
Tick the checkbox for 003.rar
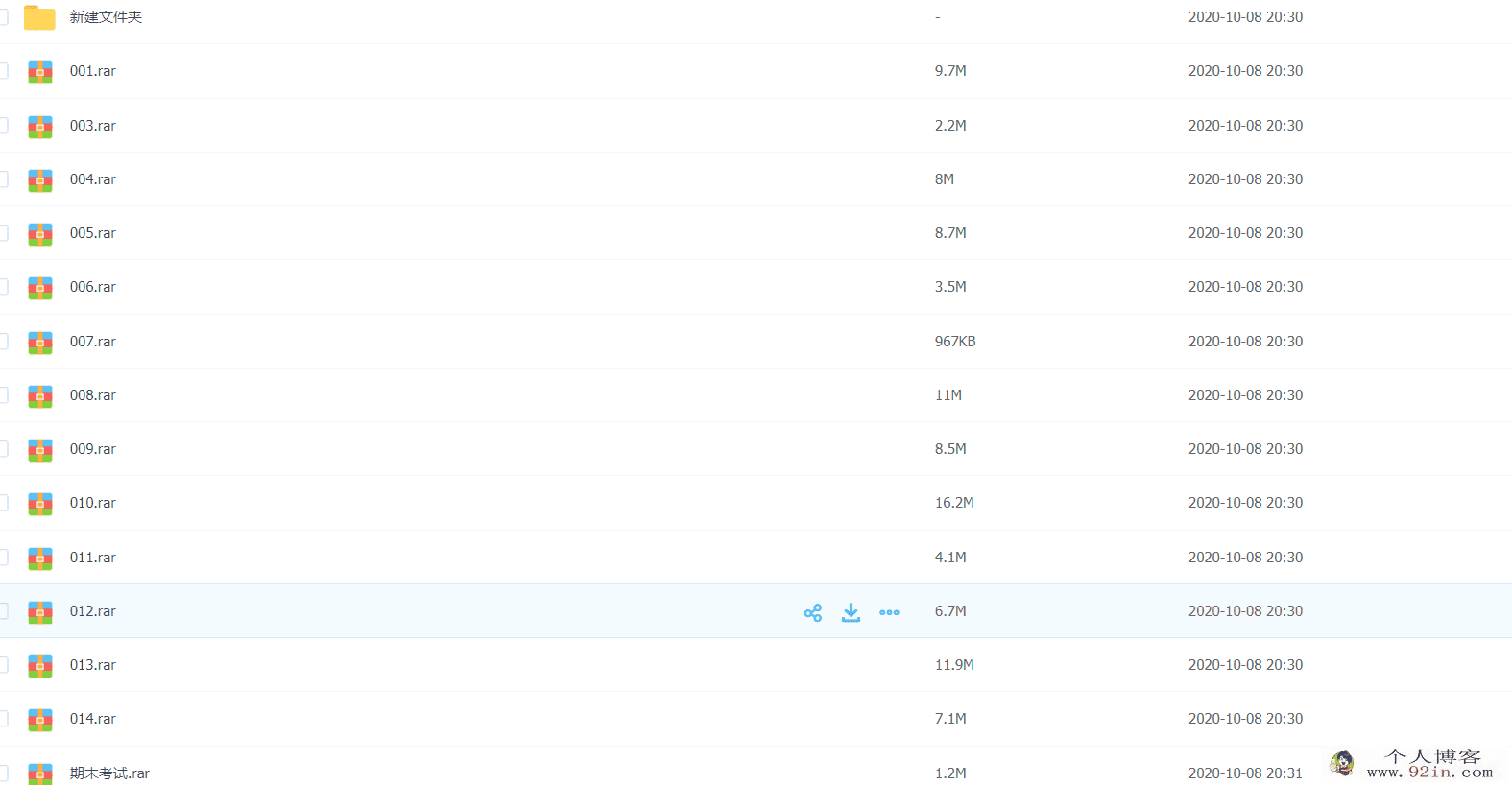point(3,126)
